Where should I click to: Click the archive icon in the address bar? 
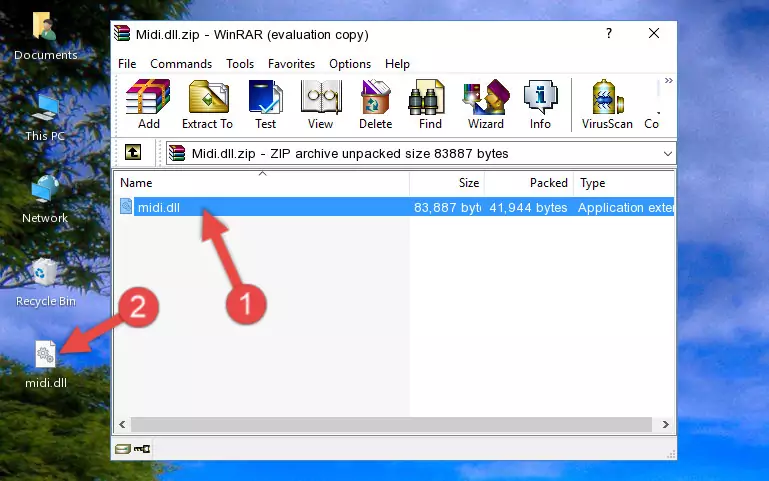pyautogui.click(x=177, y=153)
